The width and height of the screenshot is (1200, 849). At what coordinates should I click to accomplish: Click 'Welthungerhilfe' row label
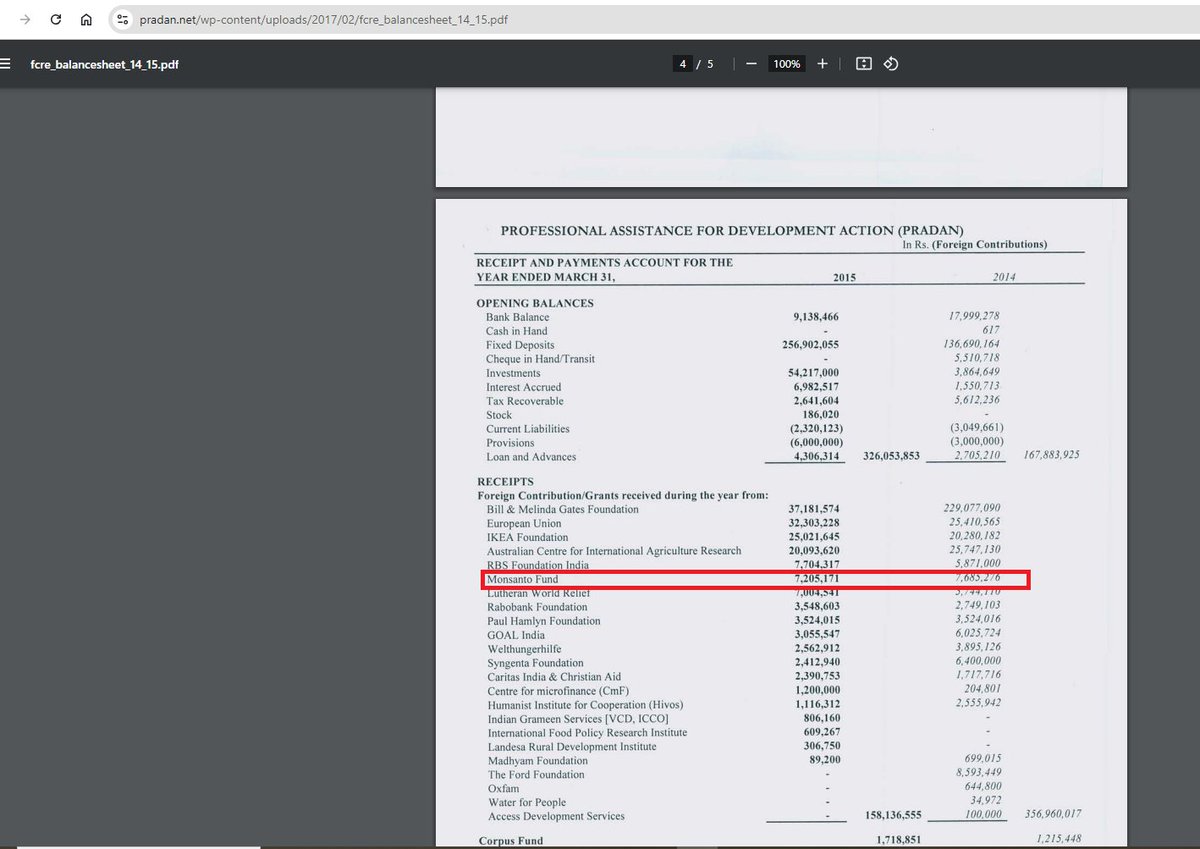(524, 649)
